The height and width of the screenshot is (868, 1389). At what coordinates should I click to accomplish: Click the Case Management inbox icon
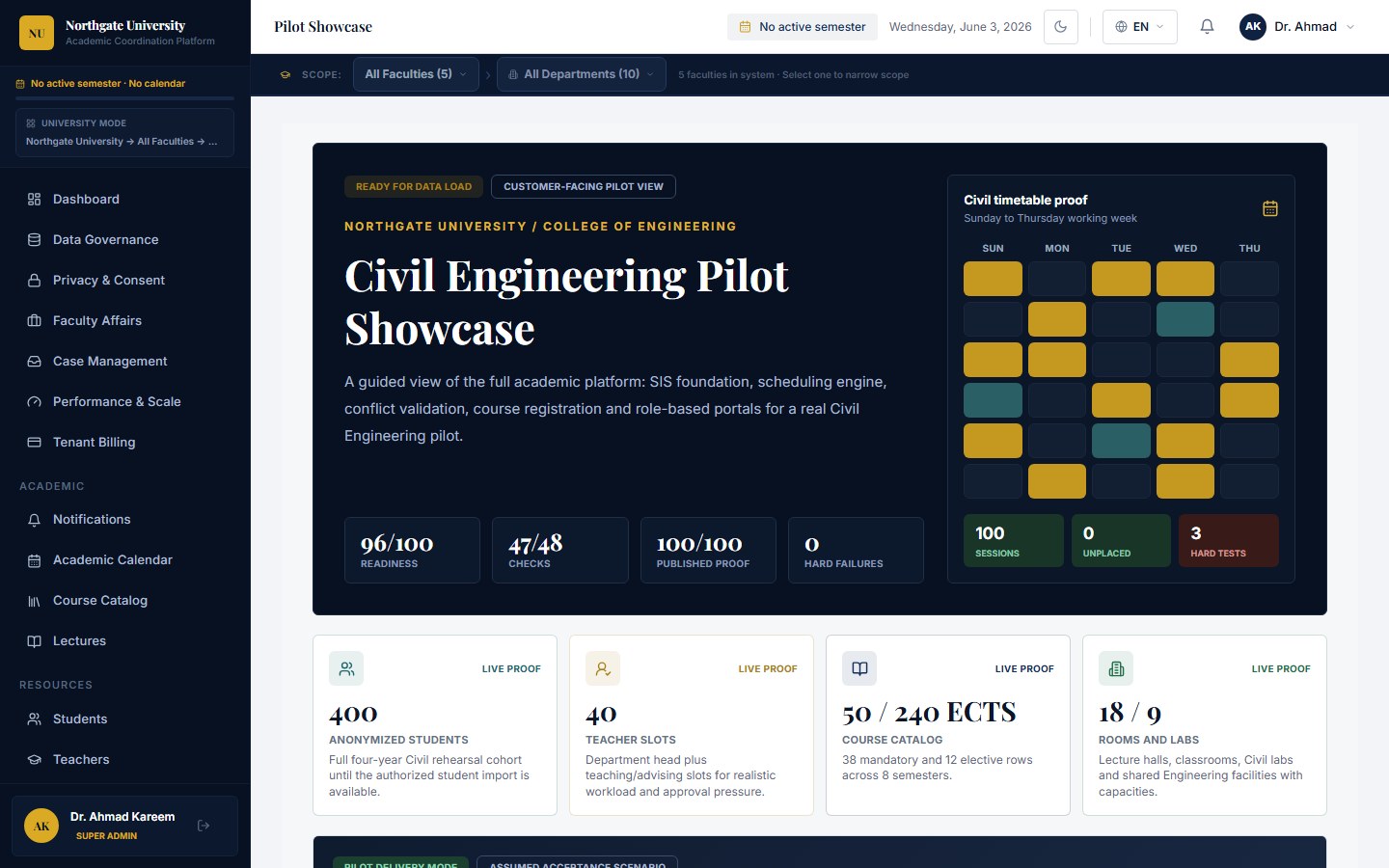tap(35, 361)
